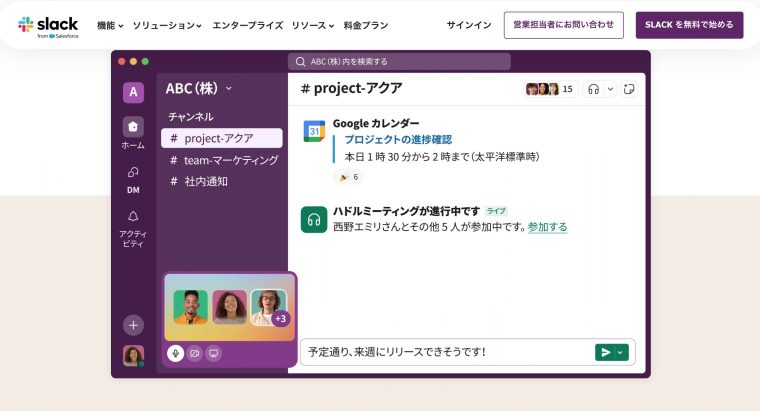Viewport: 760px width, 411px height.
Task: Toggle the huddle microphone button
Action: point(175,353)
